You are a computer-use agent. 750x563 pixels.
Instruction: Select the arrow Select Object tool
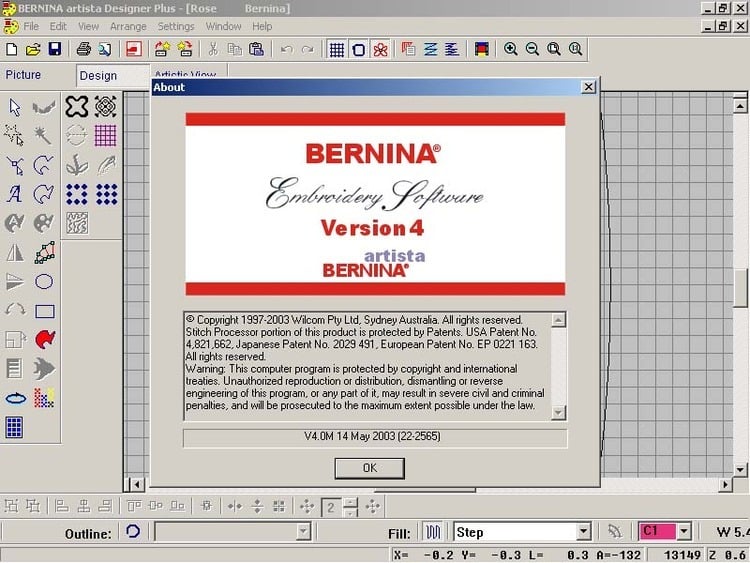pos(15,107)
